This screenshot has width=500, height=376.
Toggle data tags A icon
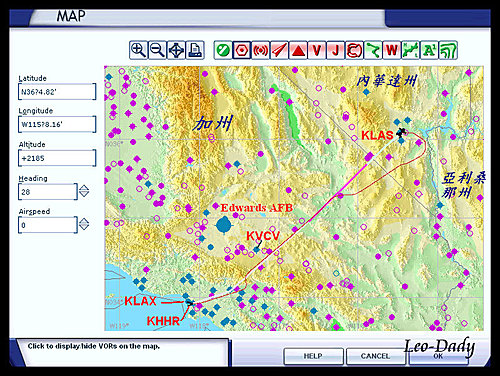coord(429,51)
